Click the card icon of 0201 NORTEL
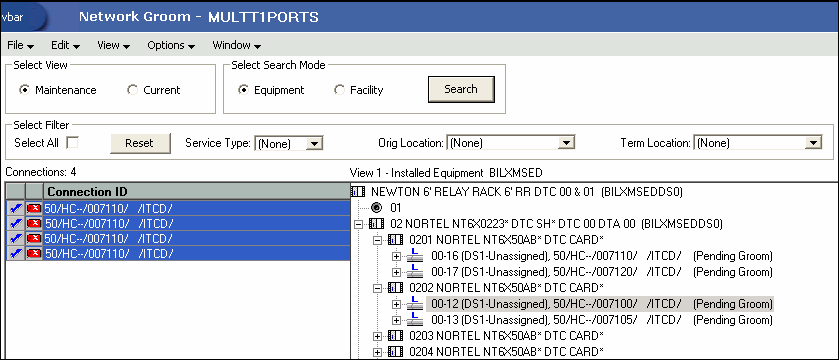The image size is (839, 360). (x=395, y=239)
